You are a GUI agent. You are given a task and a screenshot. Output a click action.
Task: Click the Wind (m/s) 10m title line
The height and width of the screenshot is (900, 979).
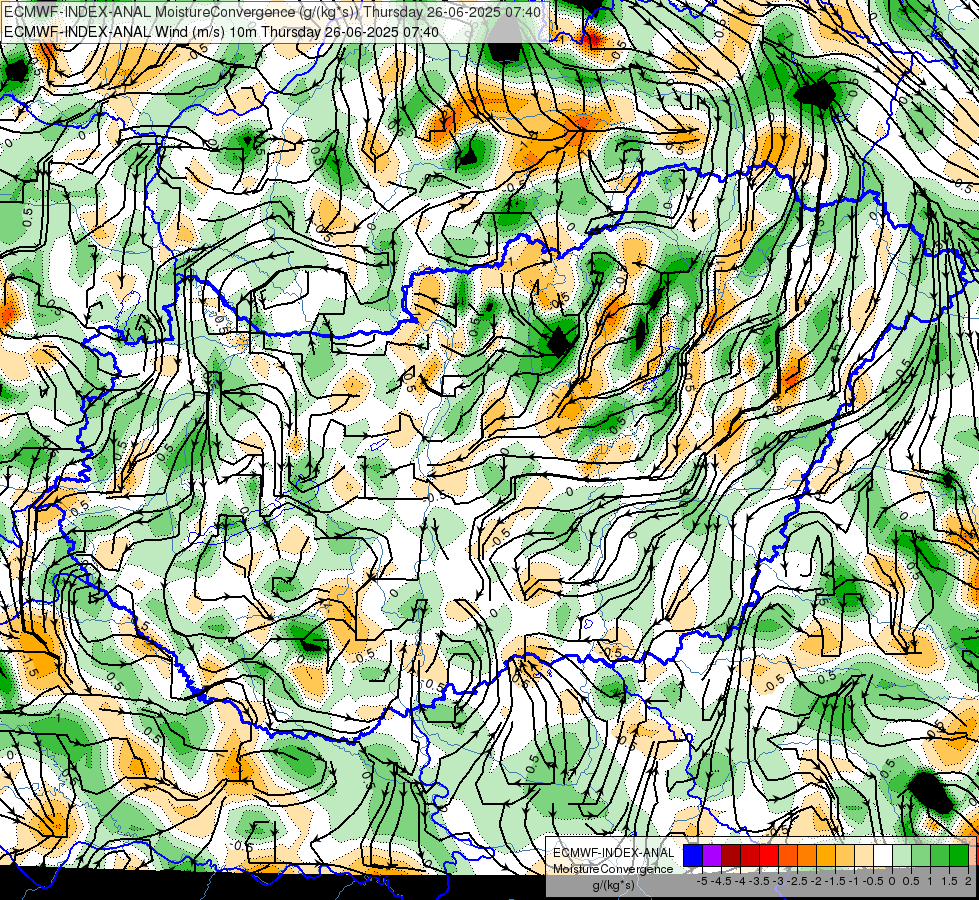coord(221,32)
